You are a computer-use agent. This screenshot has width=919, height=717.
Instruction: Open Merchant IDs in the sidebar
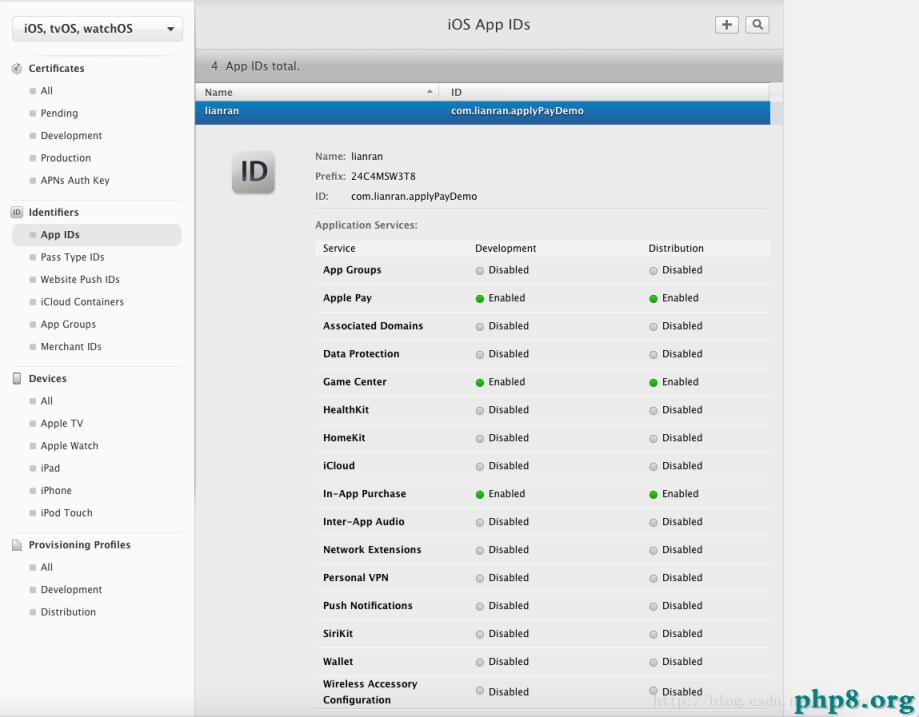pyautogui.click(x=71, y=347)
